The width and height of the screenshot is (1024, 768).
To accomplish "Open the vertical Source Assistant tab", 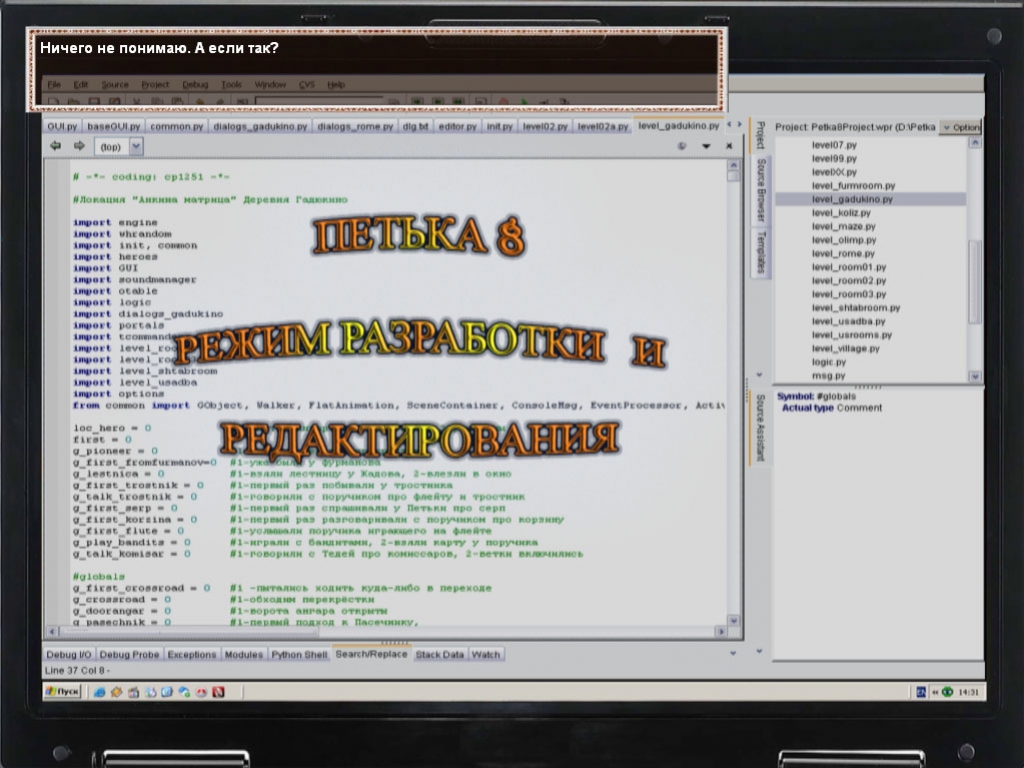I will click(x=761, y=427).
